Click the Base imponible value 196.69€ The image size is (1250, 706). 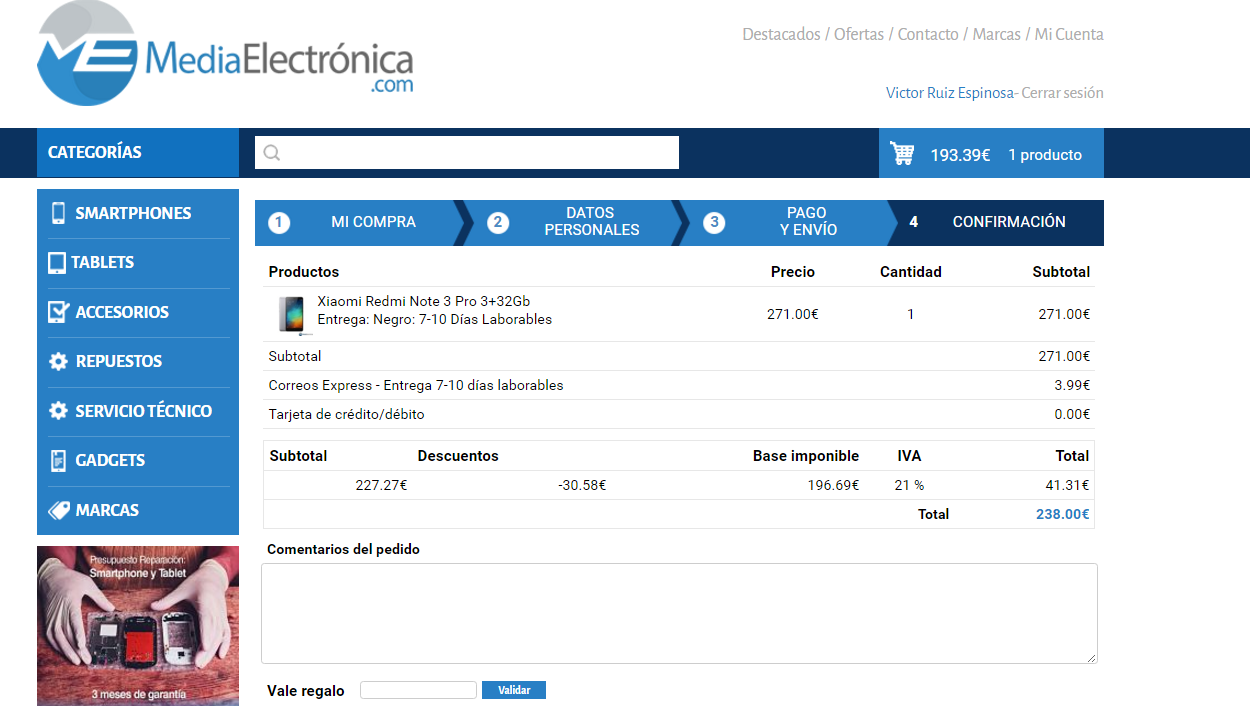[834, 485]
